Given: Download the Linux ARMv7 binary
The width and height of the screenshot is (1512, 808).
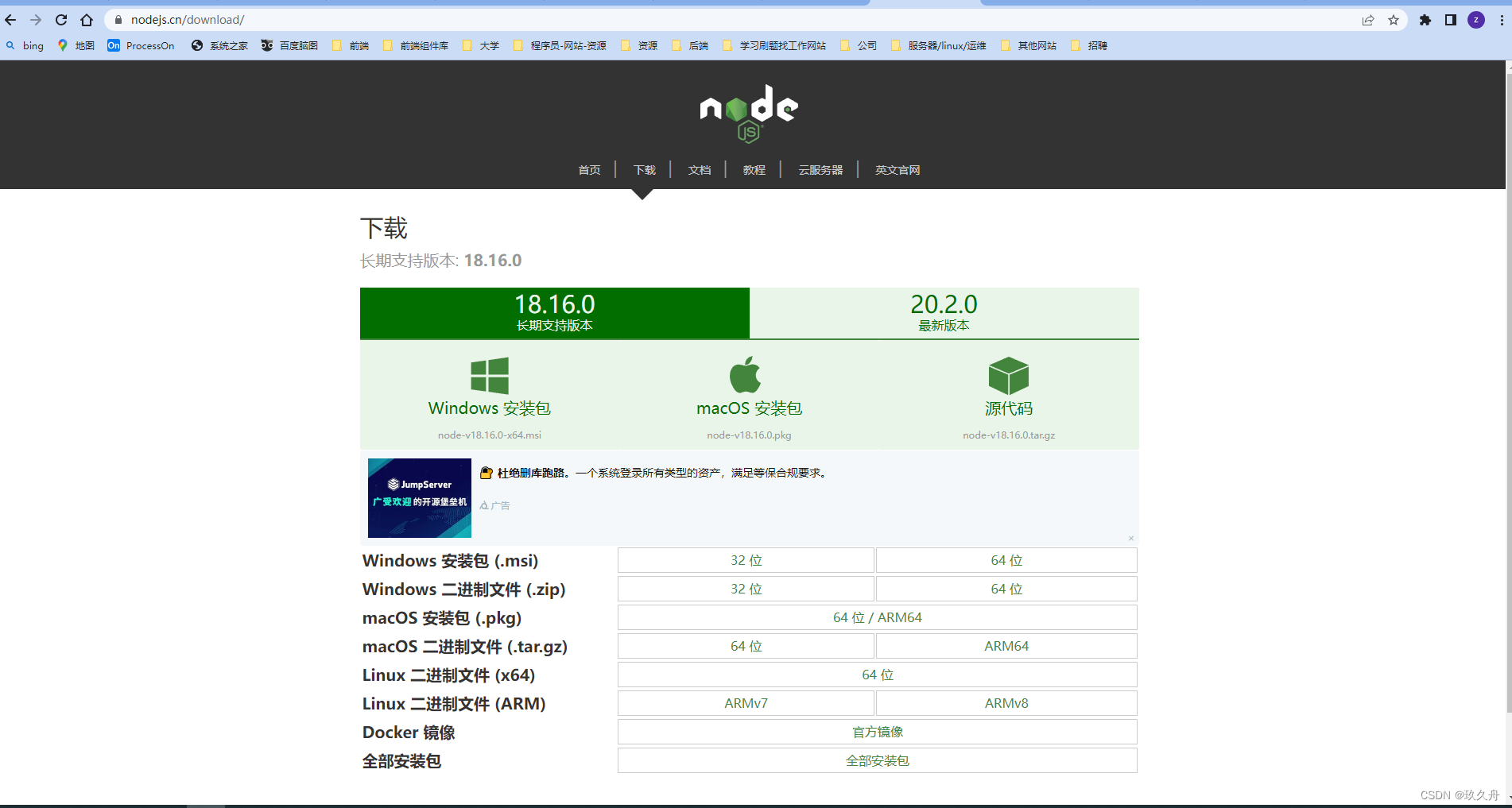Looking at the screenshot, I should (746, 703).
